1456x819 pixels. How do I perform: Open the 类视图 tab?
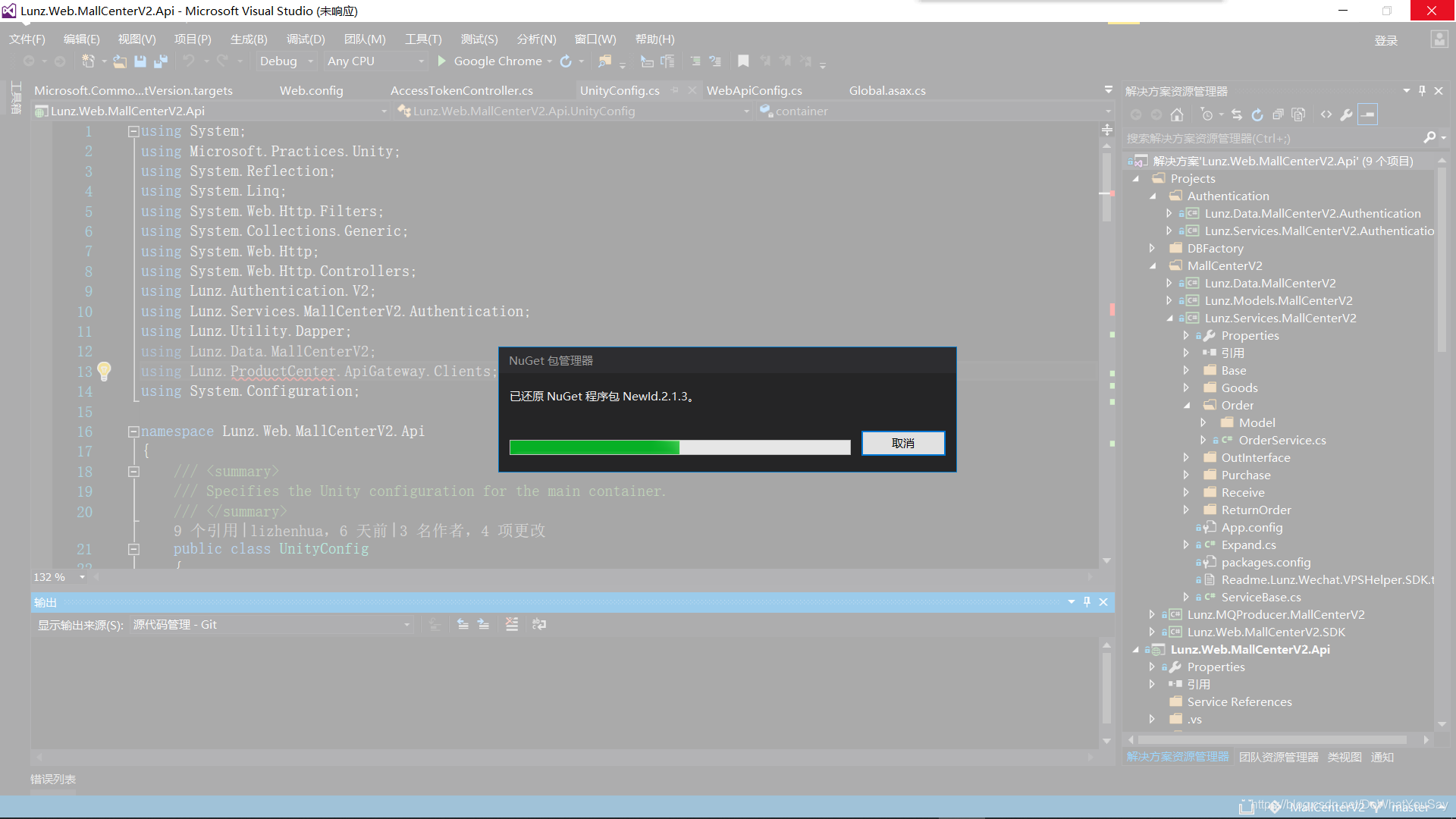(1345, 757)
